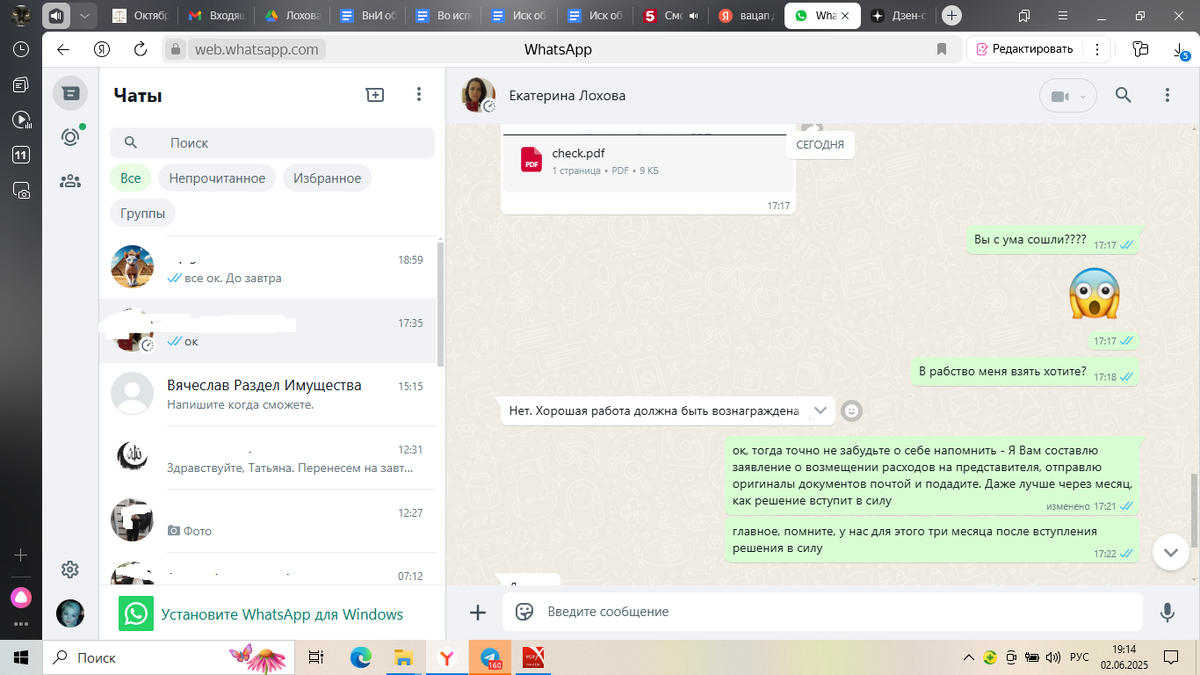Open the Status updates icon in the sidebar
Image resolution: width=1200 pixels, height=675 pixels.
(x=70, y=137)
